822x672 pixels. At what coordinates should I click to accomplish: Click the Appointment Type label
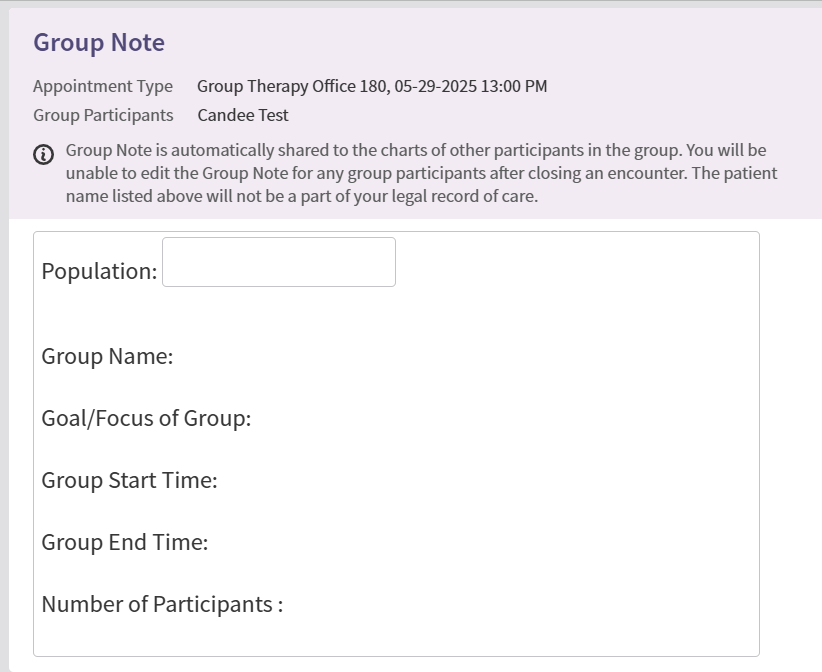[103, 86]
